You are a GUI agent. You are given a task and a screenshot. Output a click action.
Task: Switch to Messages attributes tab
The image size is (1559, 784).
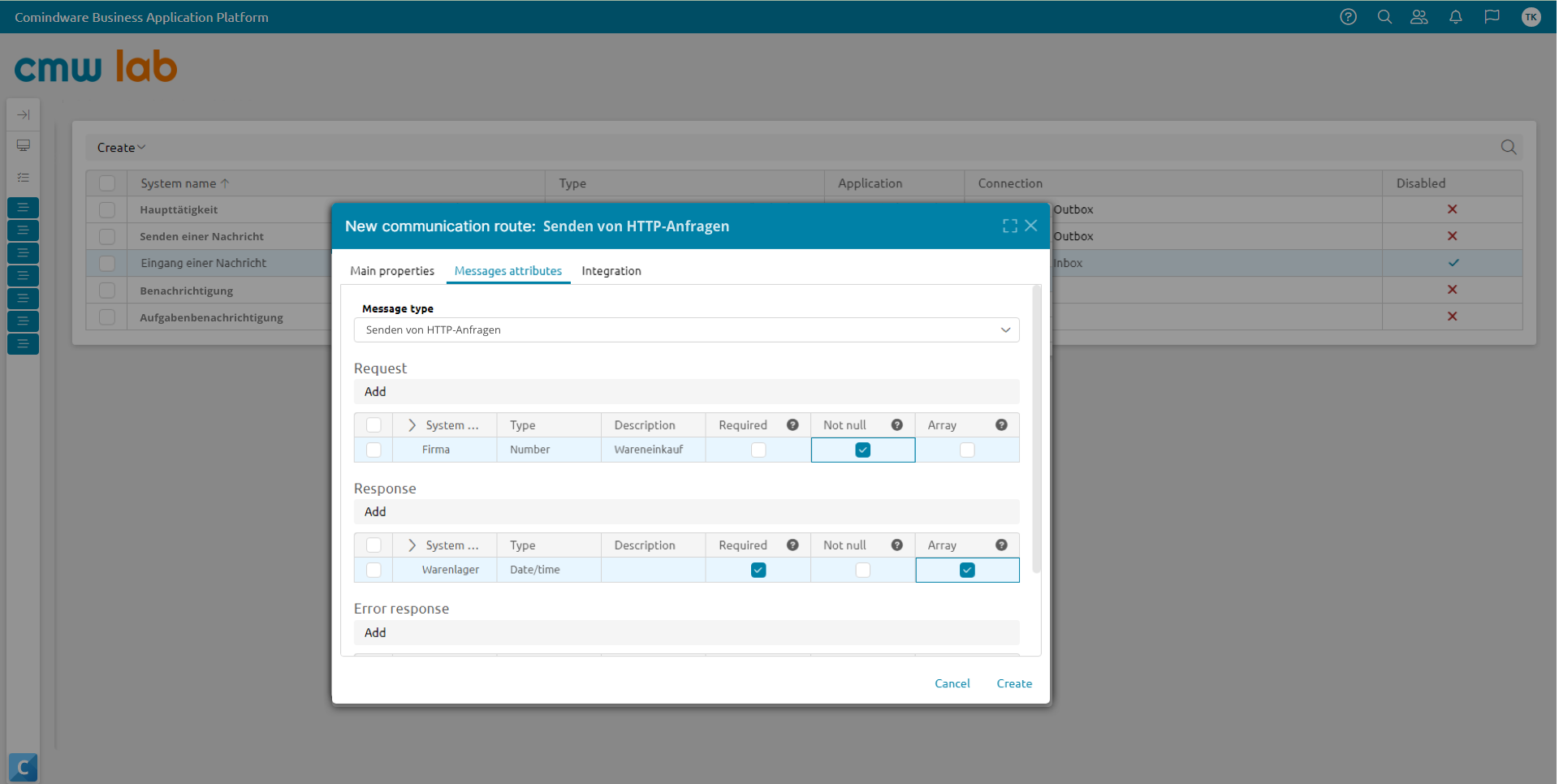[x=508, y=271]
